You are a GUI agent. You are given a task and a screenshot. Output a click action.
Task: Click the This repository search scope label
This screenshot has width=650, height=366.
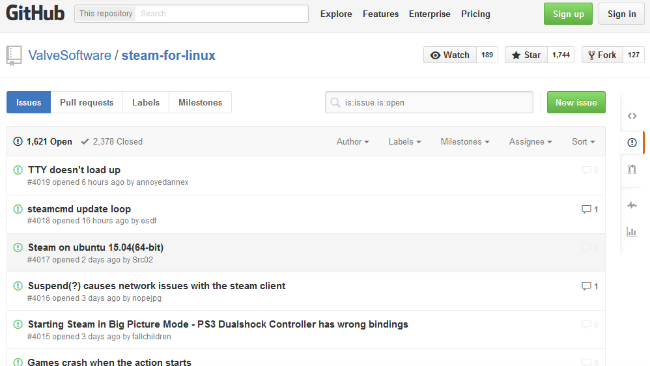pos(106,14)
